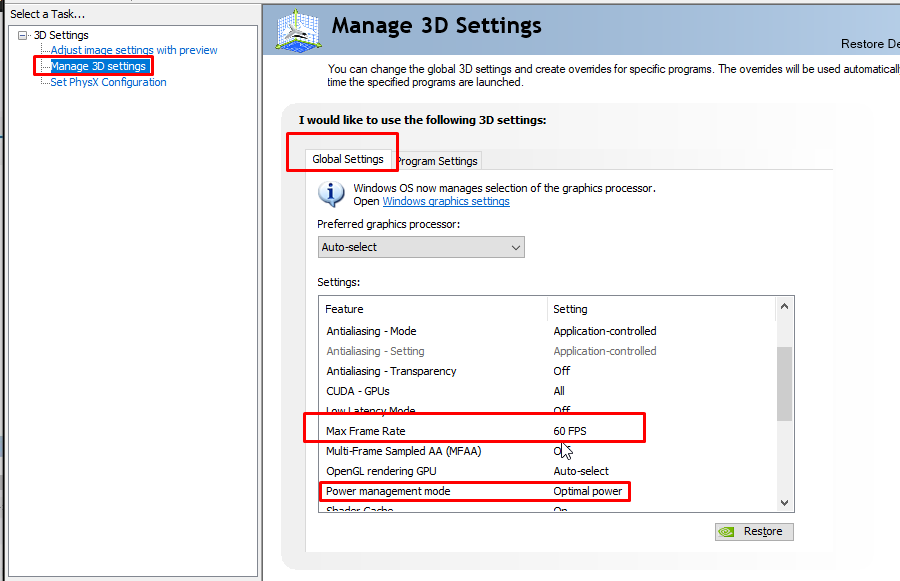Screen dimensions: 900x581
Task: Select the Power management mode row
Action: pos(547,491)
